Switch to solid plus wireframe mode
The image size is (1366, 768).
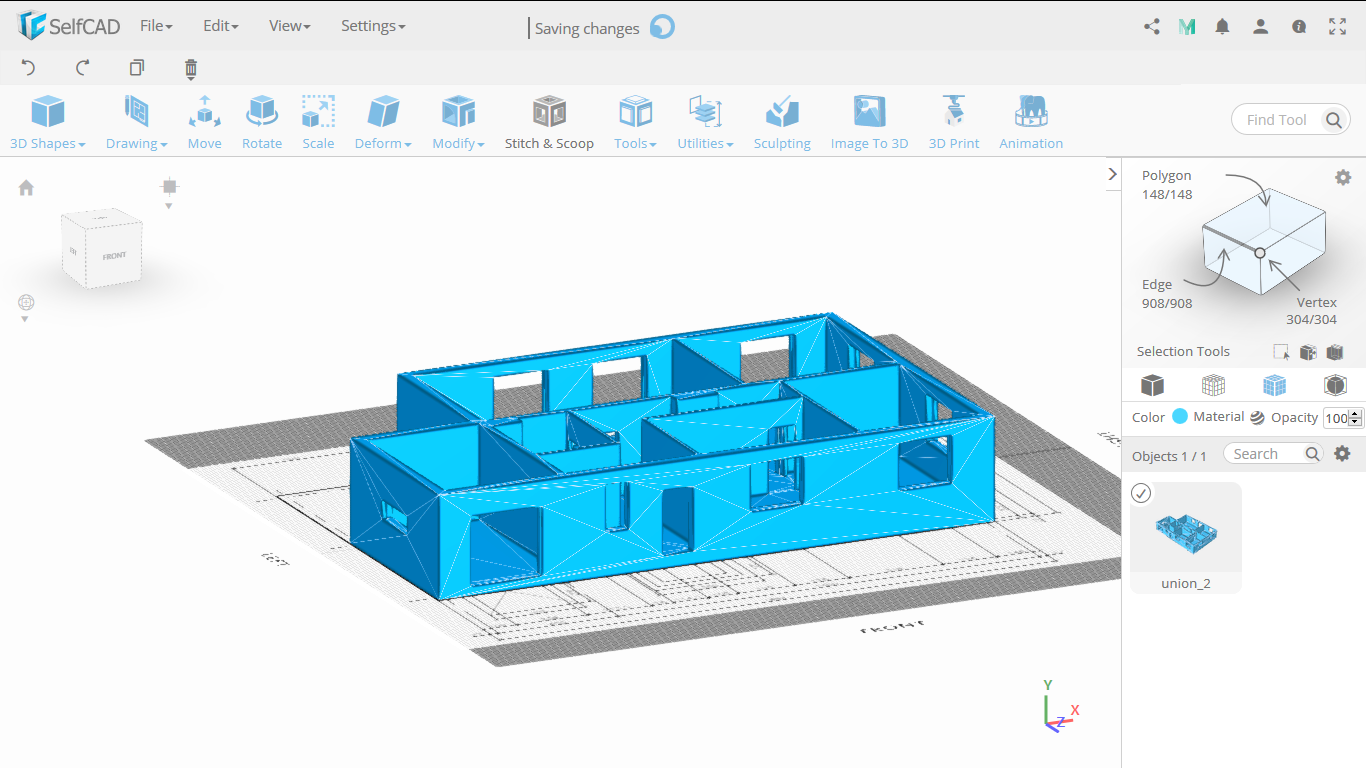(x=1274, y=385)
